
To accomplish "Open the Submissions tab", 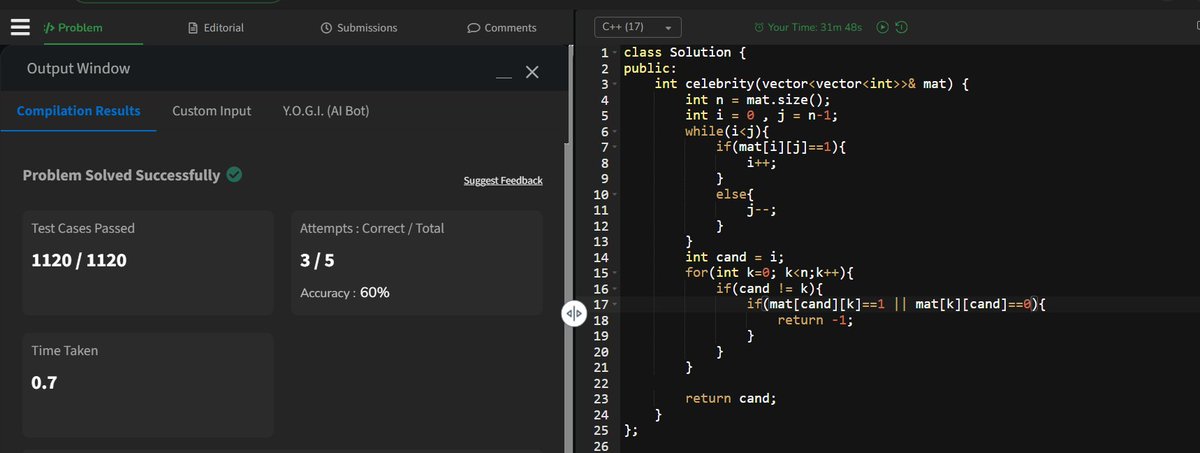I will click(x=358, y=28).
